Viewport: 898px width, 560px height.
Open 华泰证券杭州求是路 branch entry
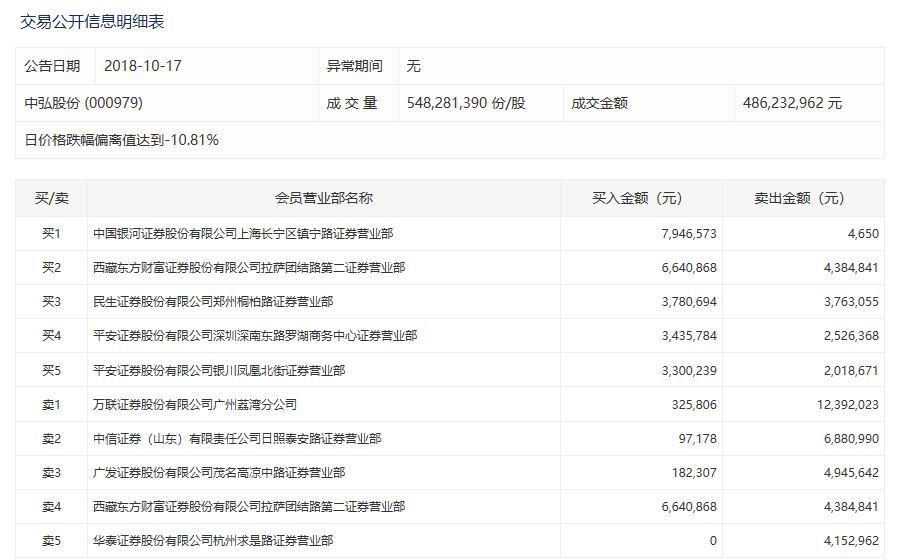212,541
